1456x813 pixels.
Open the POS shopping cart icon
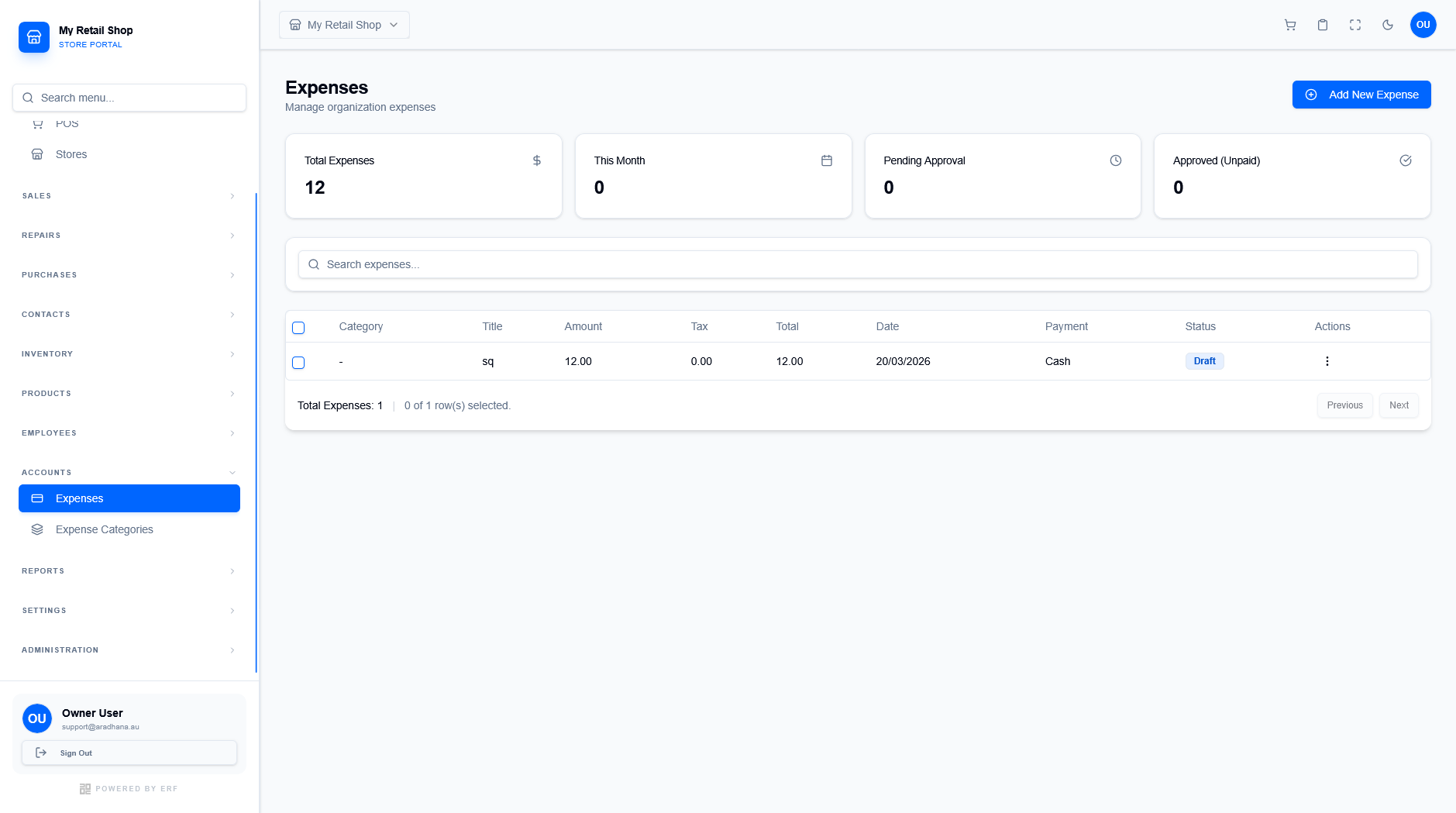[x=1289, y=25]
